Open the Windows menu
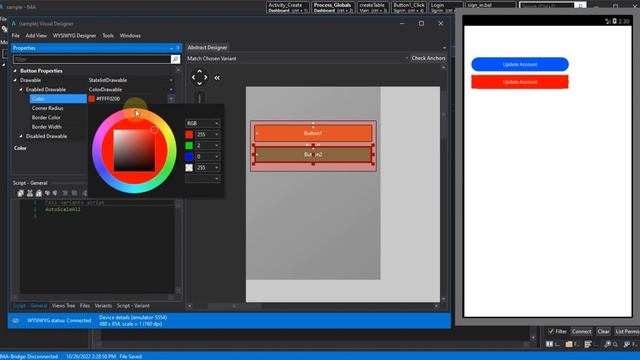Viewport: 640px width, 360px height. tap(130, 36)
